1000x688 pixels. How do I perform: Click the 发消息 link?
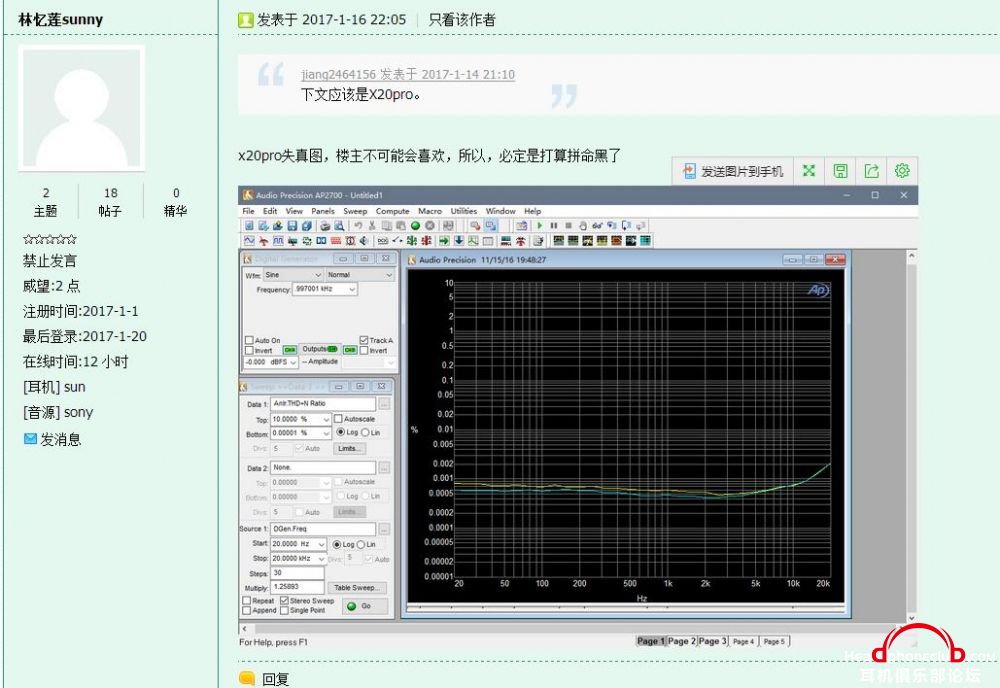coord(61,439)
